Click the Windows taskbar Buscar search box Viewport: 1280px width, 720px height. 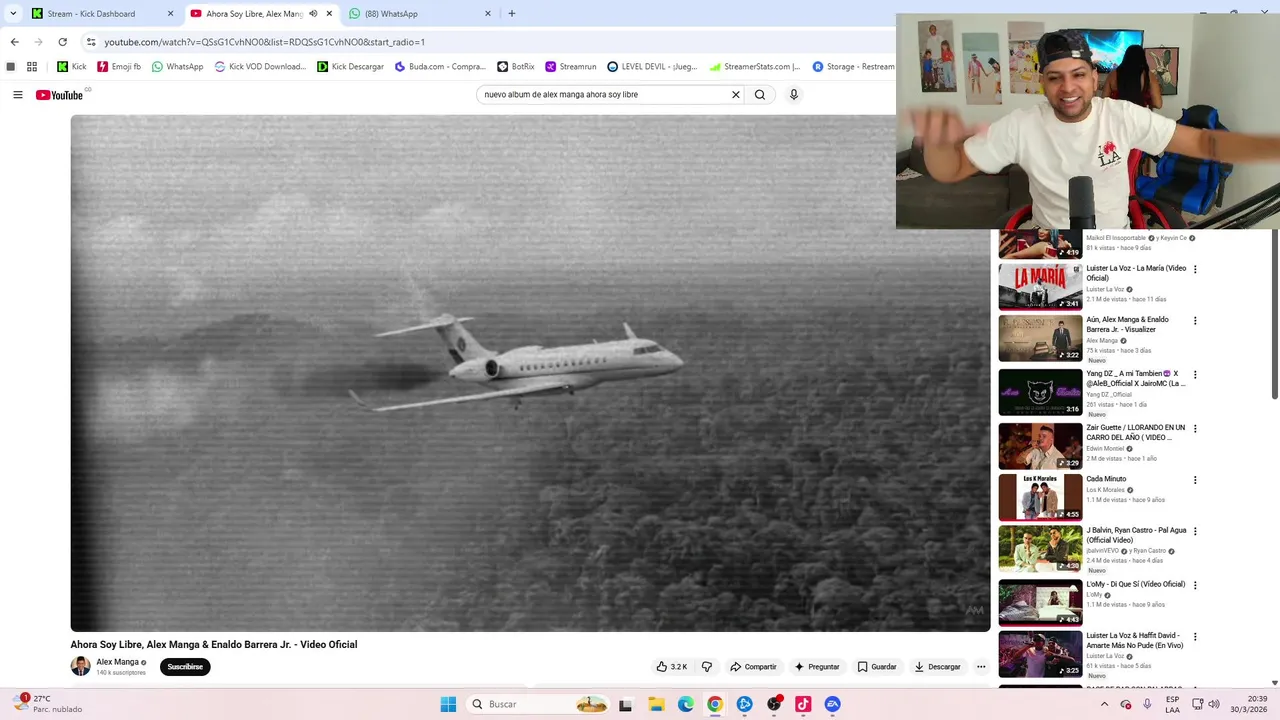[538, 704]
